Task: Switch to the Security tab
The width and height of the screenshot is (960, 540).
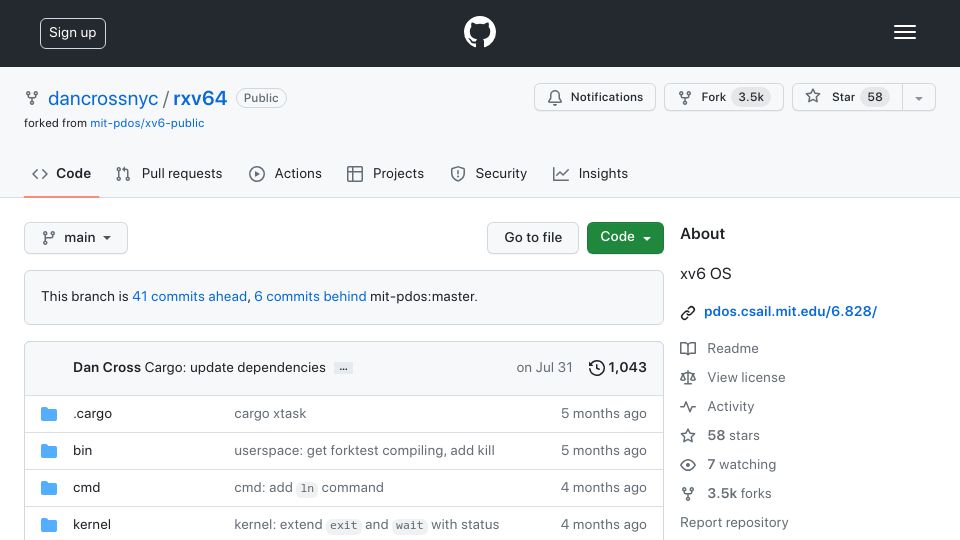Action: [489, 174]
